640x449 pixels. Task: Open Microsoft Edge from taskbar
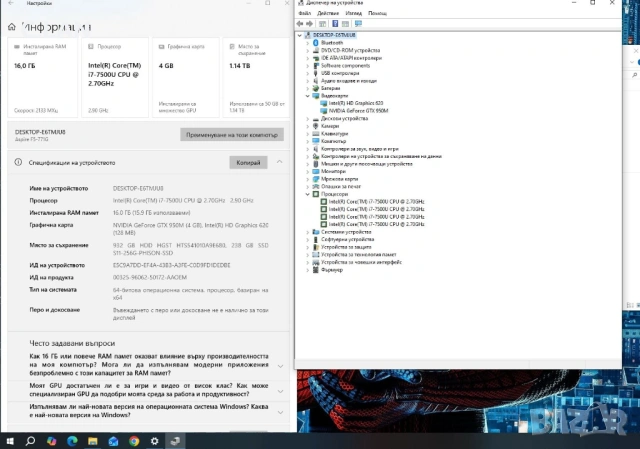click(x=72, y=441)
